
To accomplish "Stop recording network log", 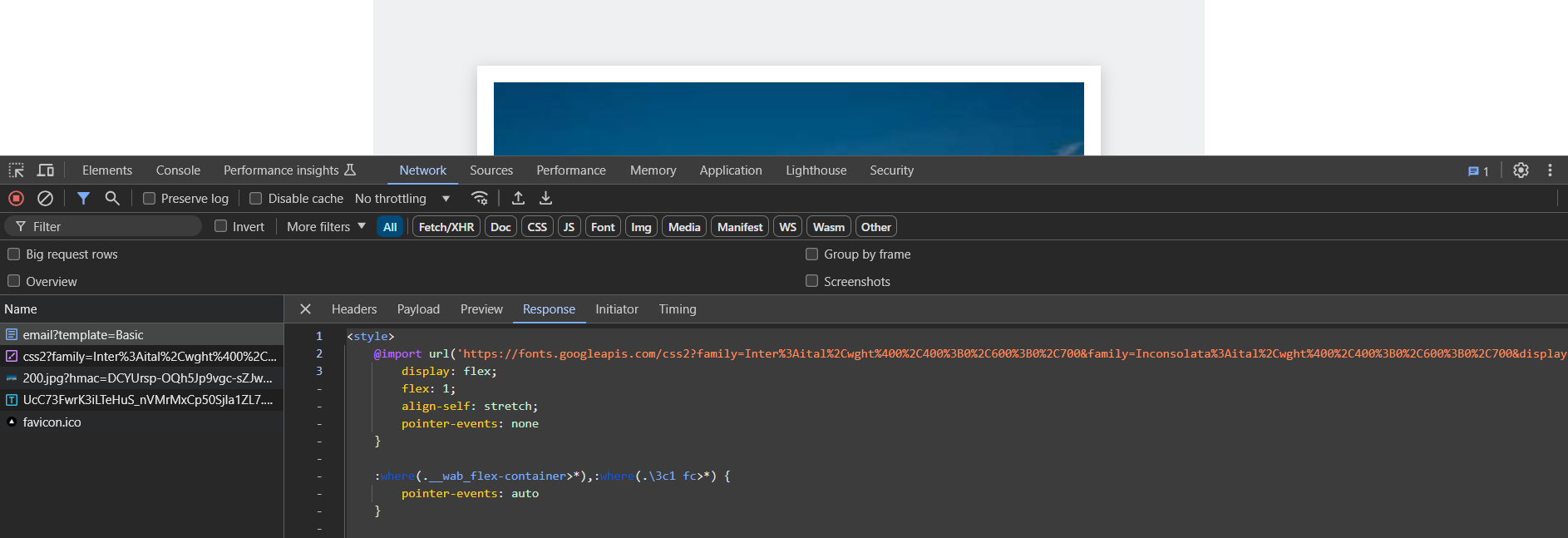I will tap(16, 199).
